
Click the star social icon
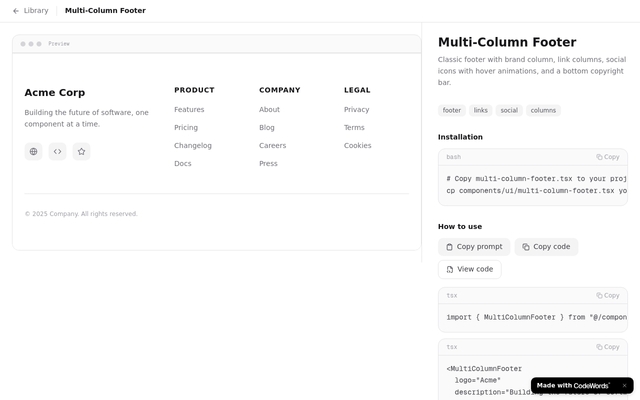click(82, 151)
